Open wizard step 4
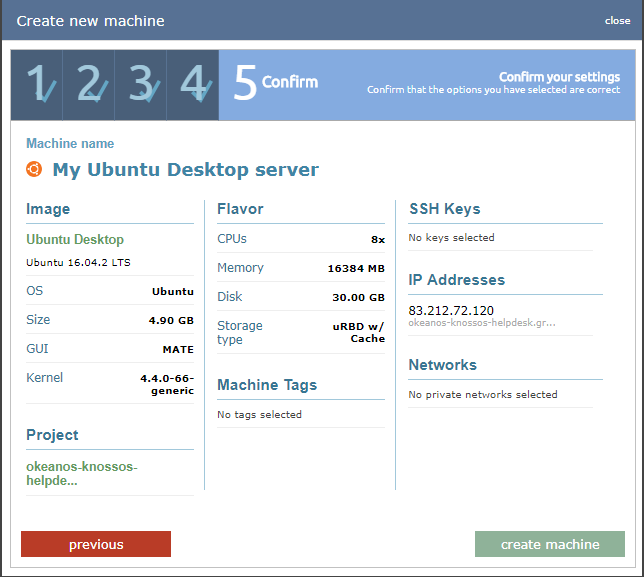 pos(193,85)
